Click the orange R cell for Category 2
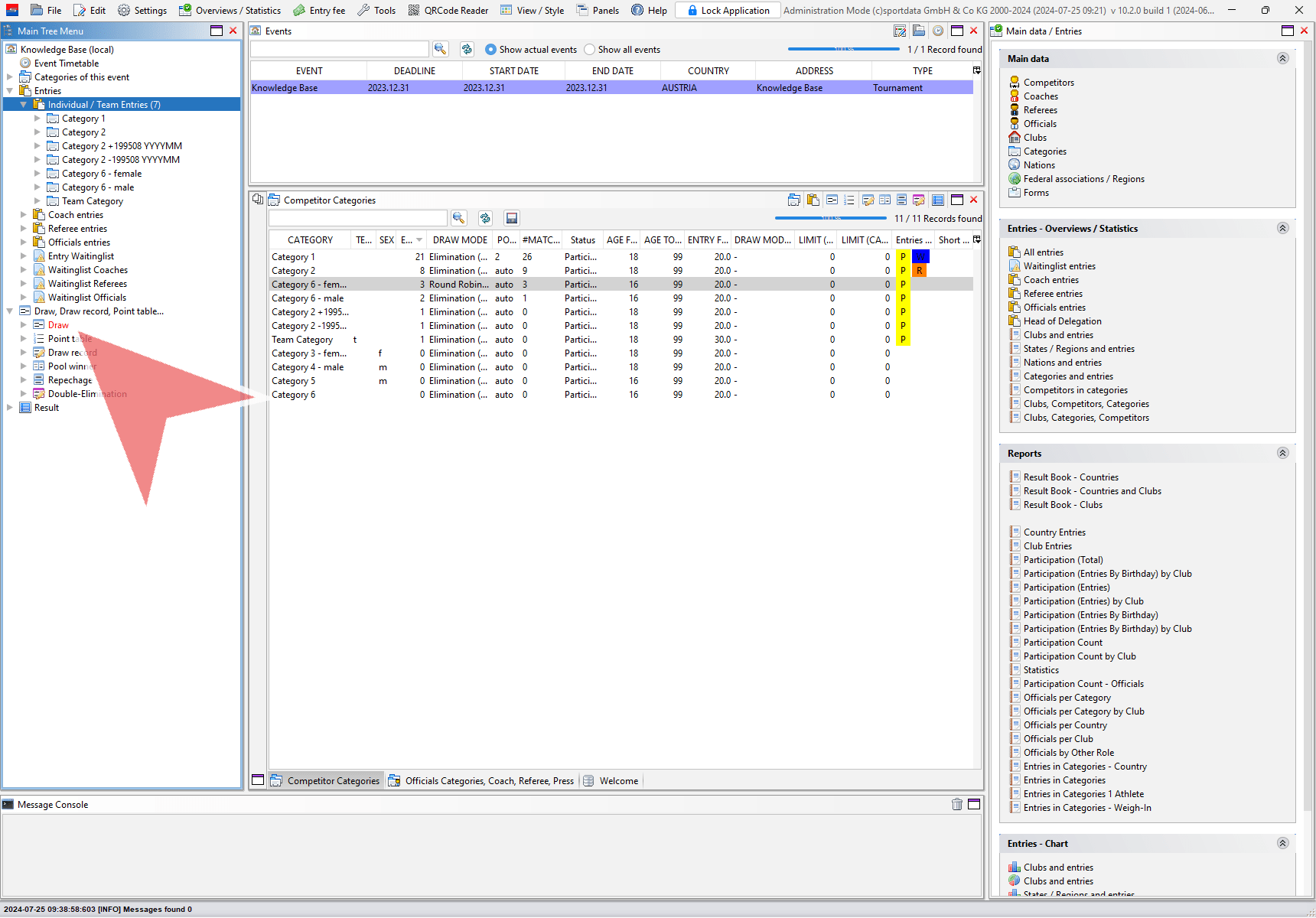The width and height of the screenshot is (1316, 918). (919, 271)
